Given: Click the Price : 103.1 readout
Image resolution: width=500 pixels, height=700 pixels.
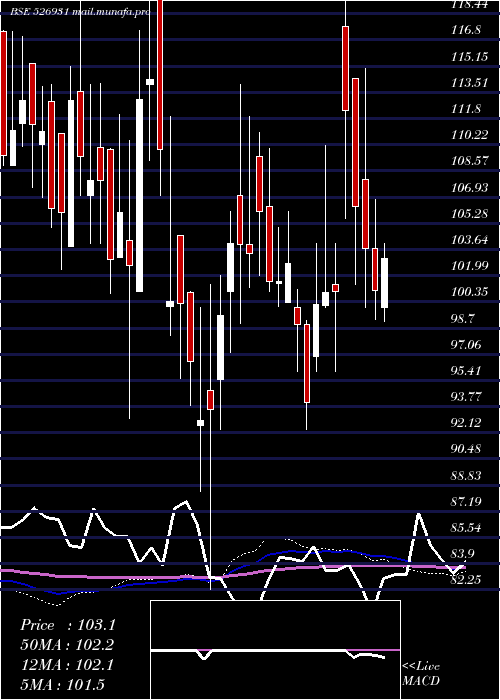Looking at the screenshot, I should point(68,625).
